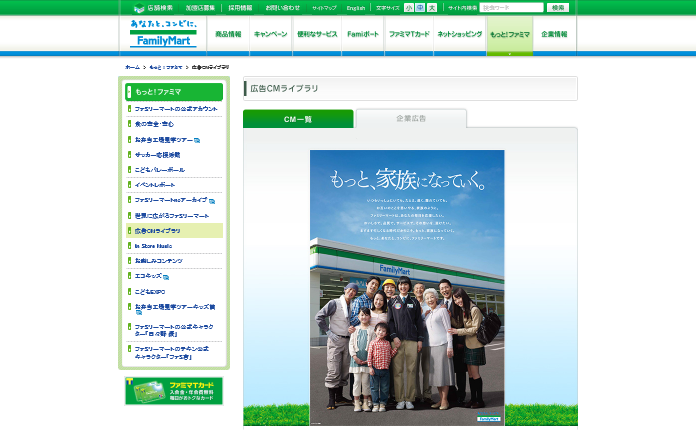Screen dimensions: 696x430
Task: Select medium font size 中
Action: tap(420, 8)
